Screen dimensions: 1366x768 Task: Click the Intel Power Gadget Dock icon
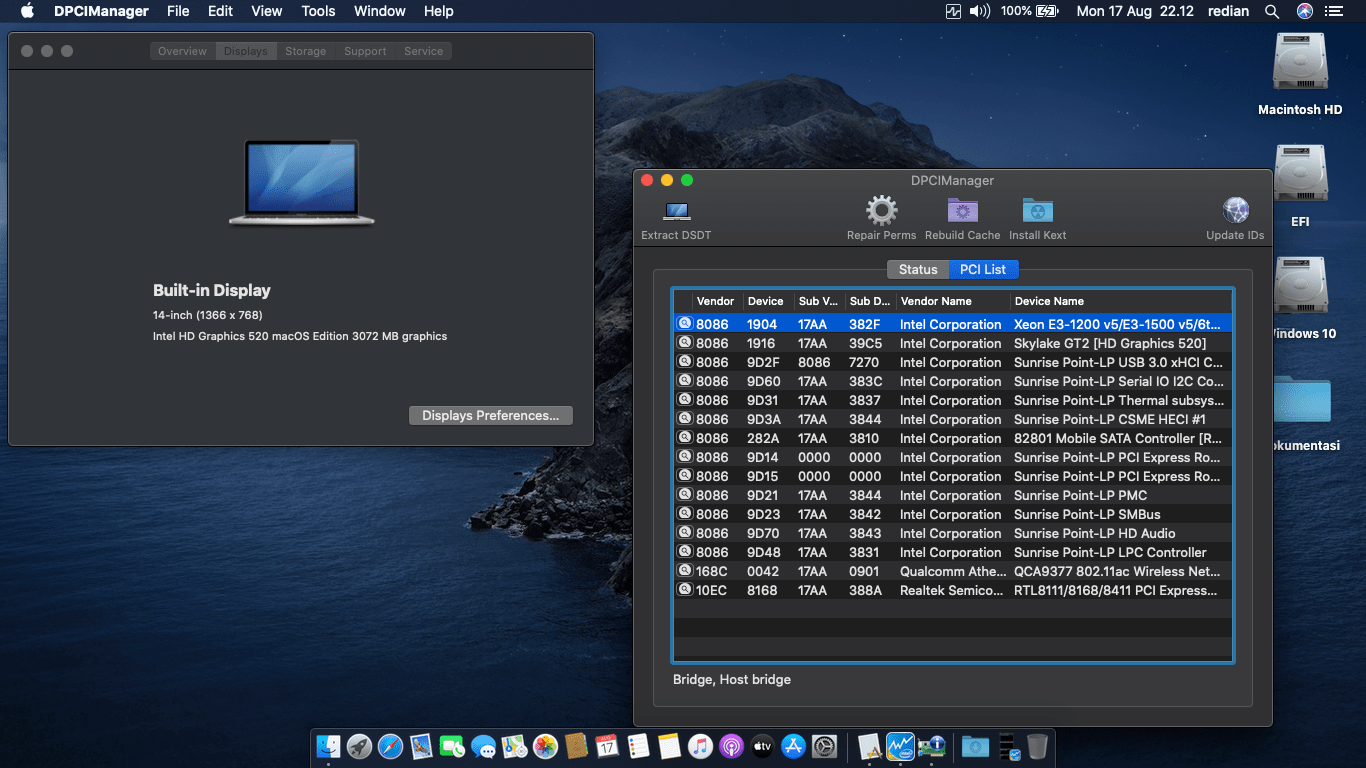coord(900,746)
